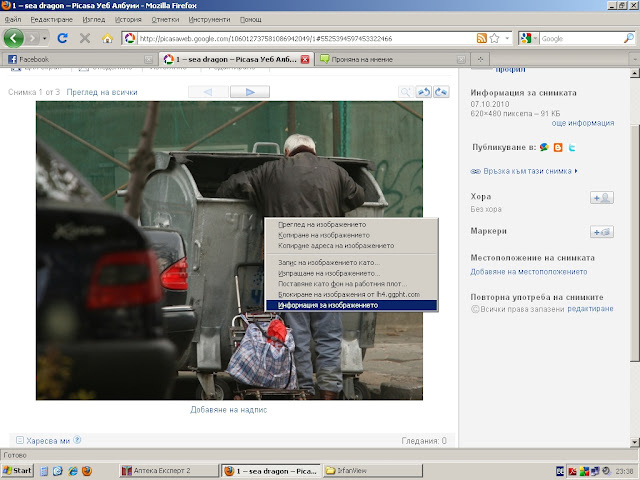Subscribe via the RSS feed icon

(x=482, y=38)
